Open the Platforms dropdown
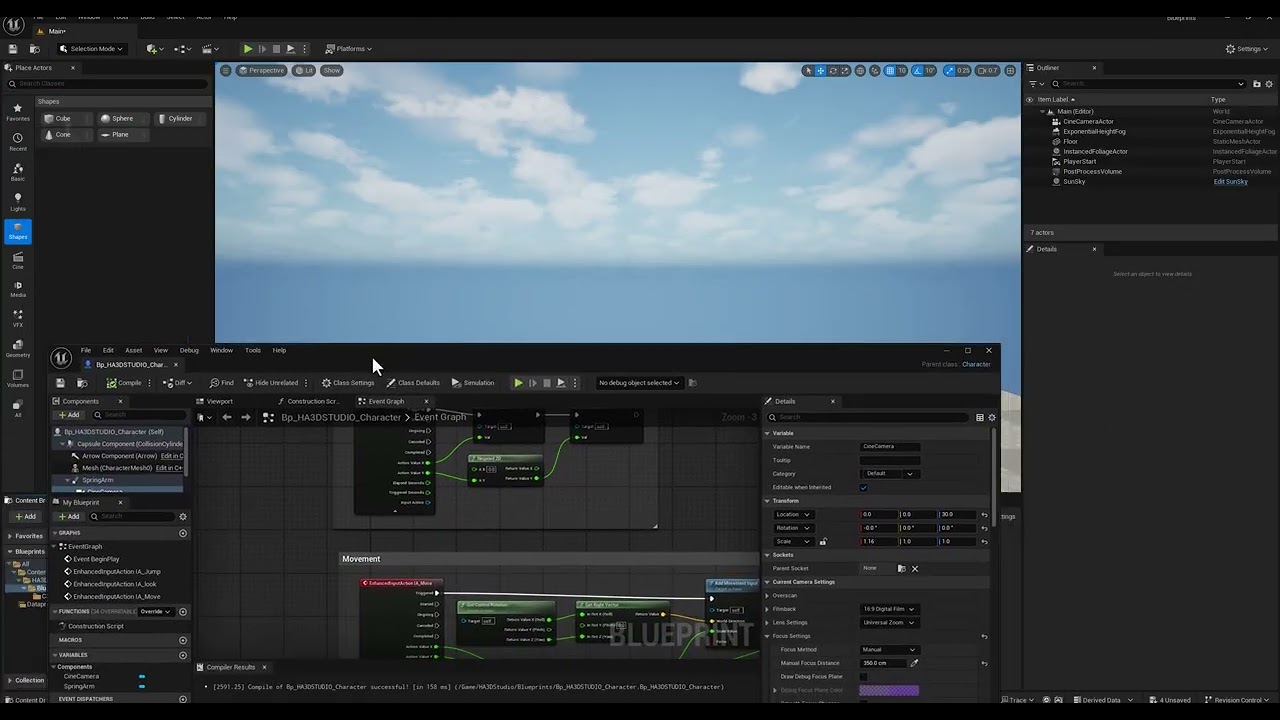Screen dimensions: 1280x720 point(349,49)
